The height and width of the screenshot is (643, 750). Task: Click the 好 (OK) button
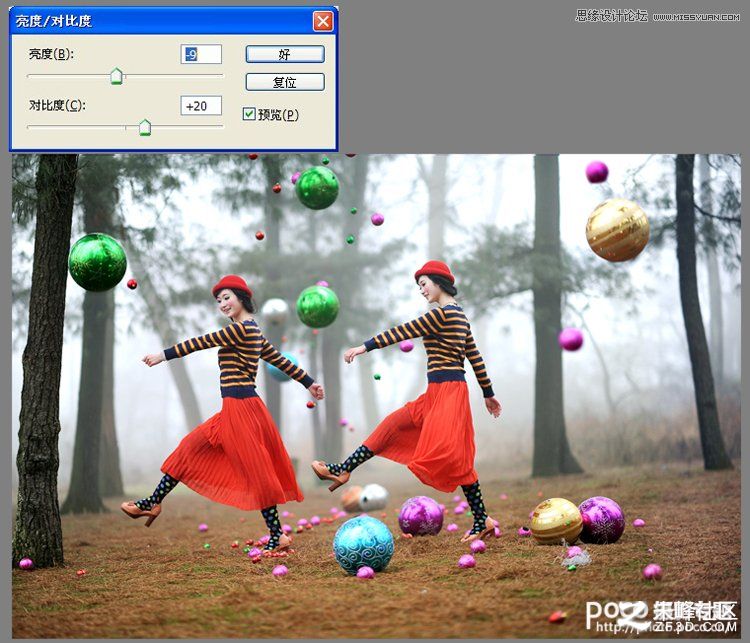pyautogui.click(x=285, y=54)
